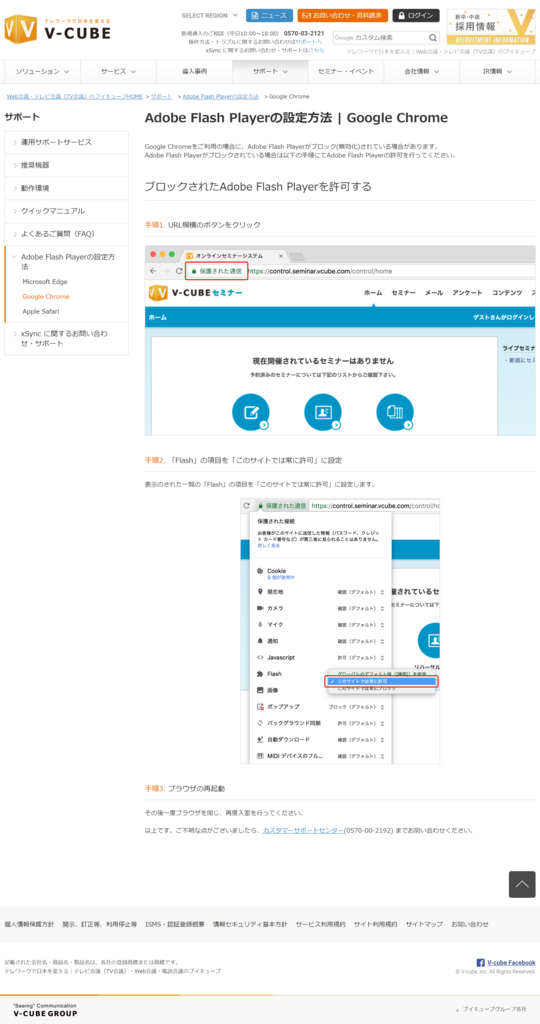This screenshot has height=1024, width=540.
Task: Open クイックマニュアル in the sidebar
Action: click(67, 211)
